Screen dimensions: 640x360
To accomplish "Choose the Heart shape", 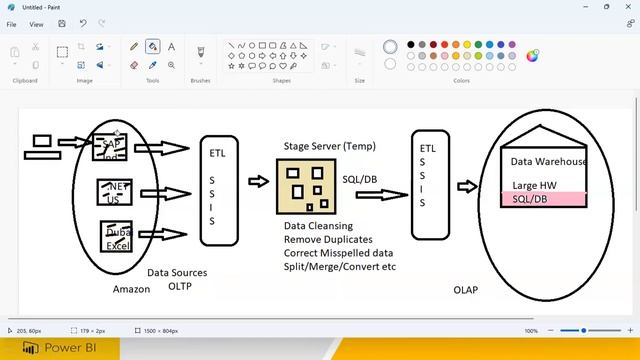I will [283, 66].
